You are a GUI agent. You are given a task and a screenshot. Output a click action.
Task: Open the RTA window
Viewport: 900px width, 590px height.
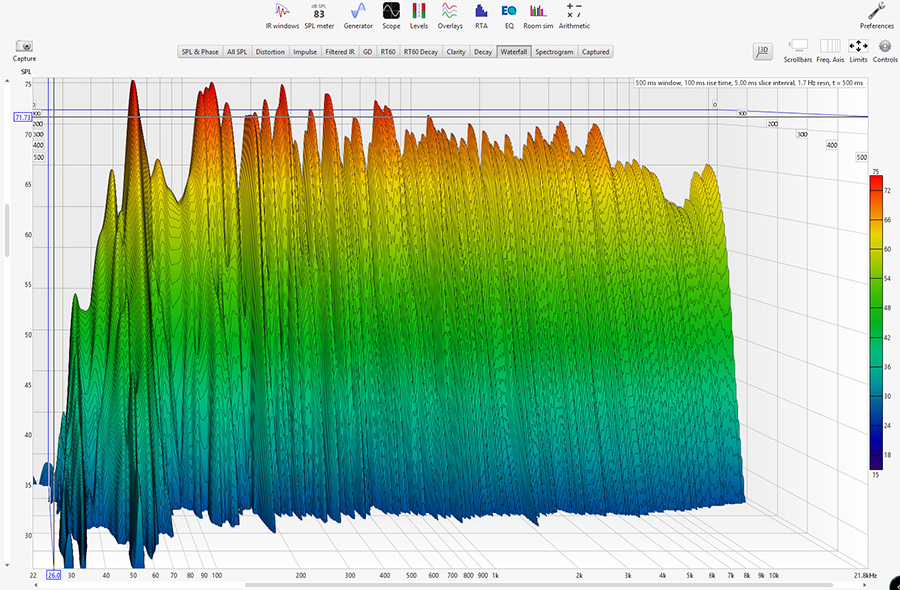pyautogui.click(x=481, y=14)
